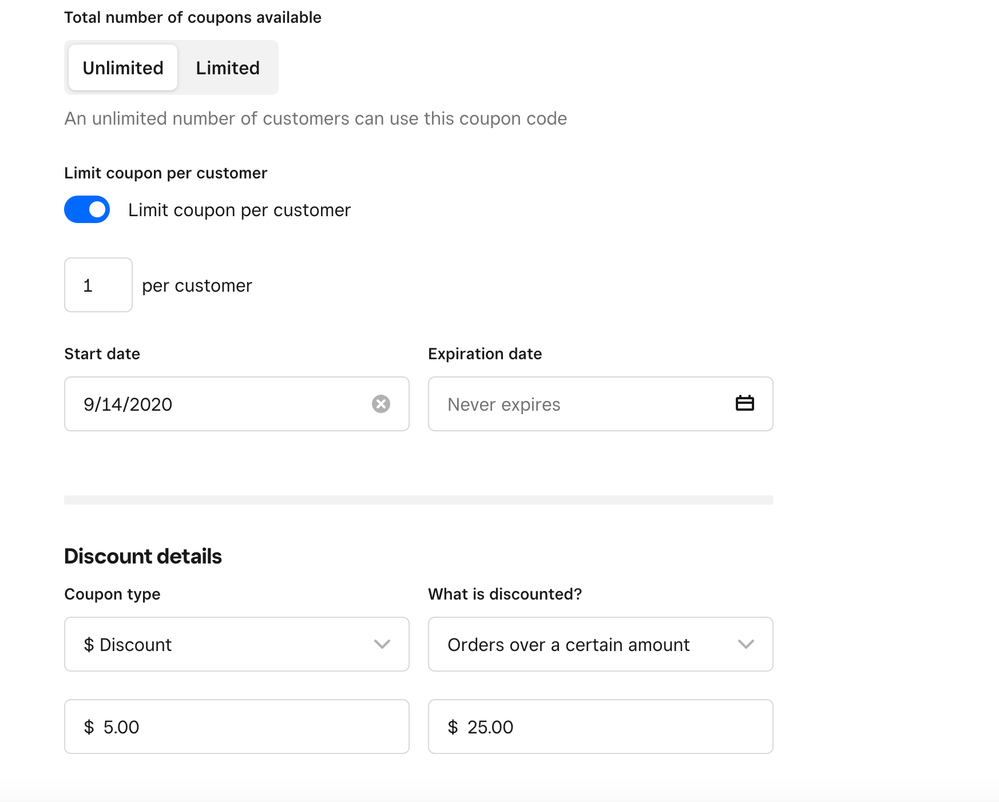Open the '$ Discount' coupon type dropdown
The width and height of the screenshot is (999, 802).
220,644
